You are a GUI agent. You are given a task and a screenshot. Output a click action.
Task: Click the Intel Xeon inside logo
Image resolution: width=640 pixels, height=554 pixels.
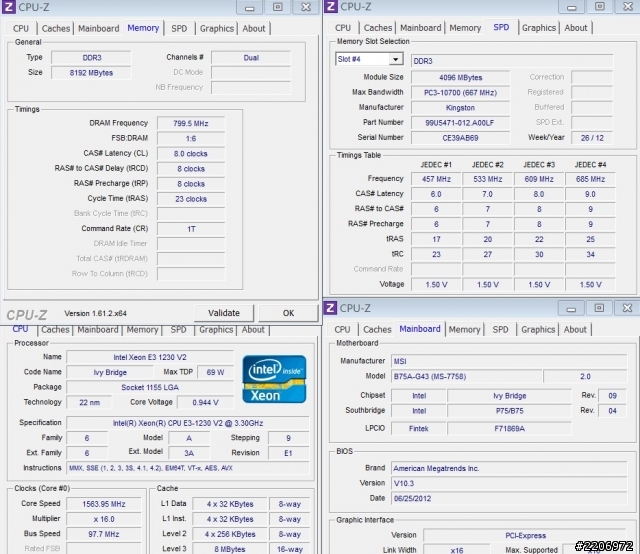(x=274, y=379)
